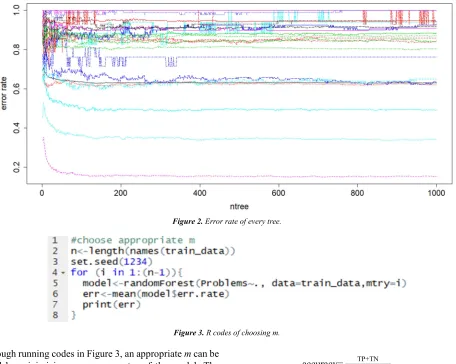Click line number 6 in the code gutter
This screenshot has width=456, height=364.
pyautogui.click(x=55, y=294)
